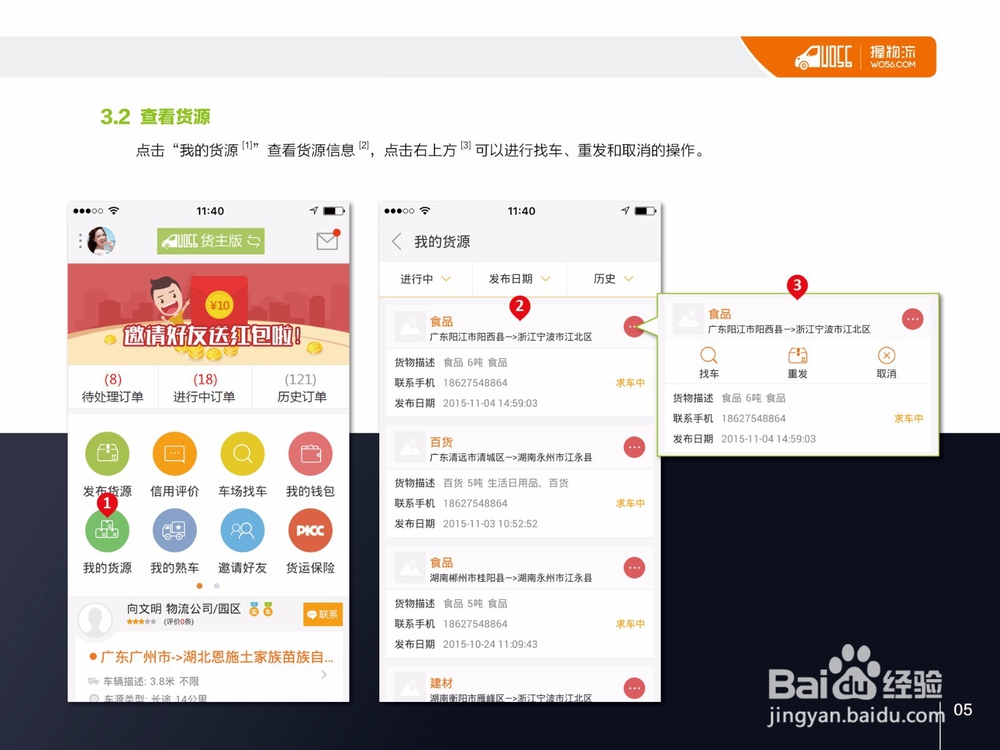1000x750 pixels.
Task: Open the PICC 货运保险 insurance icon
Action: 311,530
